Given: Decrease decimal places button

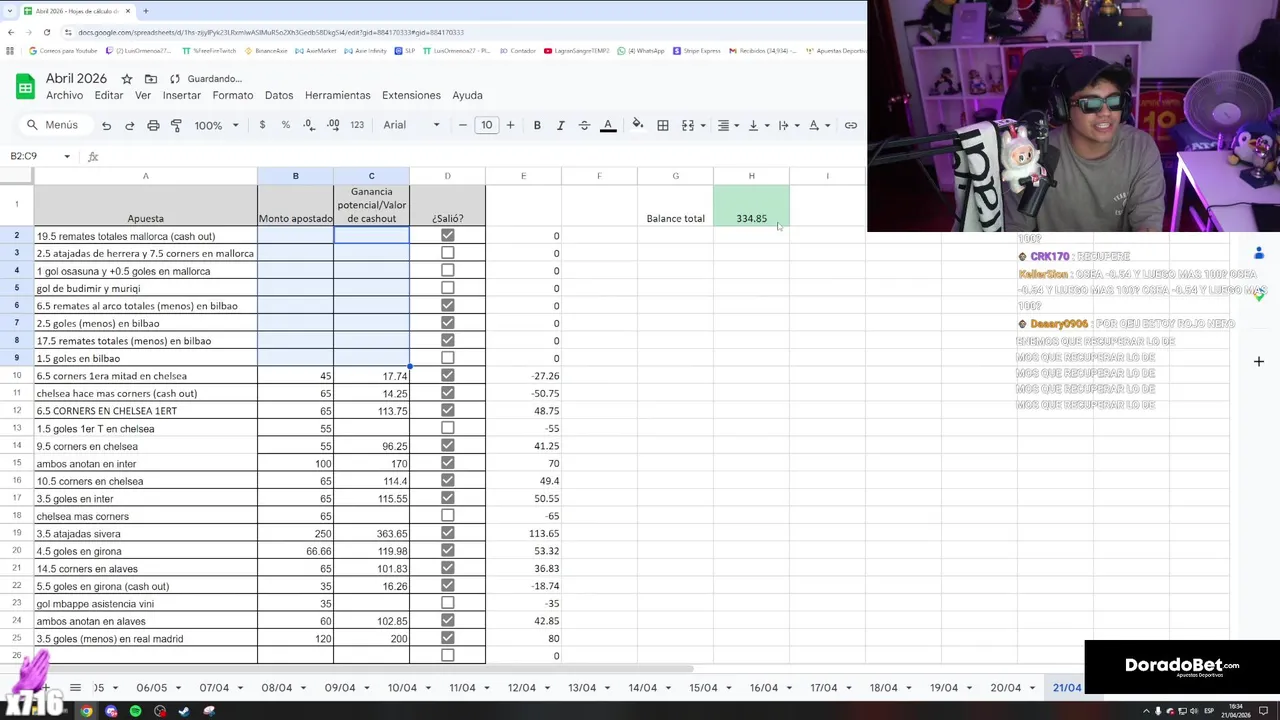Looking at the screenshot, I should click(x=308, y=125).
